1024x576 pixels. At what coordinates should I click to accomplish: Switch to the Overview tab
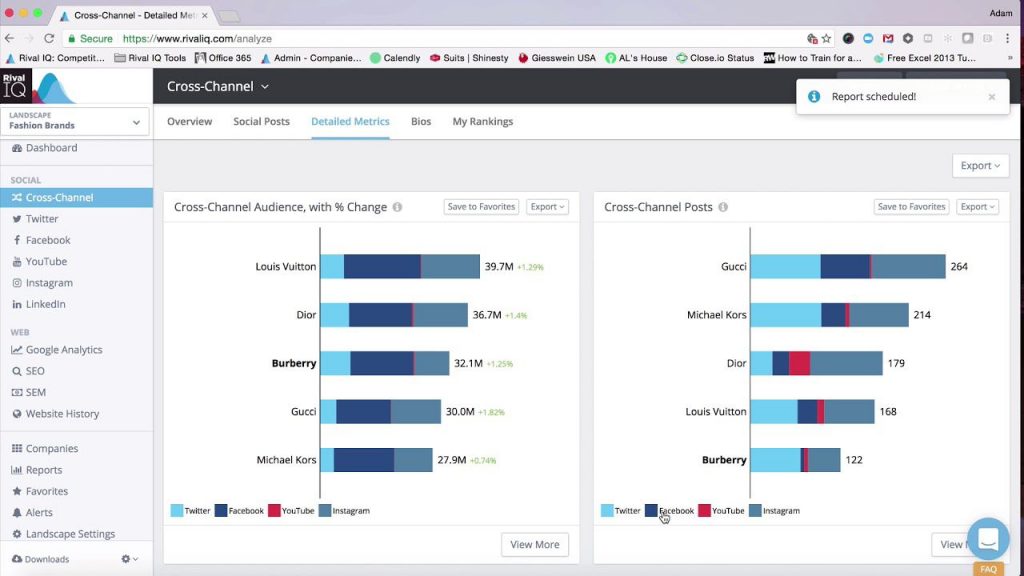[189, 121]
